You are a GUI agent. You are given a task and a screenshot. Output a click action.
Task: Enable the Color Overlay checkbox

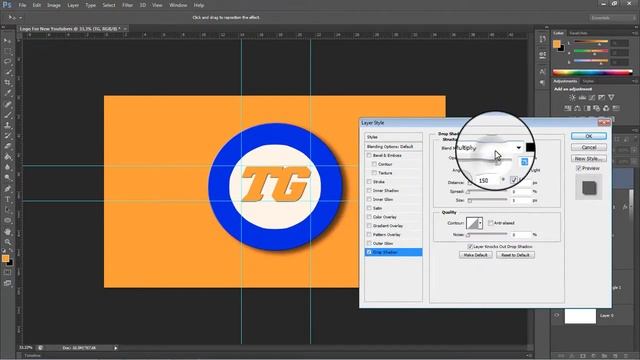pos(369,217)
